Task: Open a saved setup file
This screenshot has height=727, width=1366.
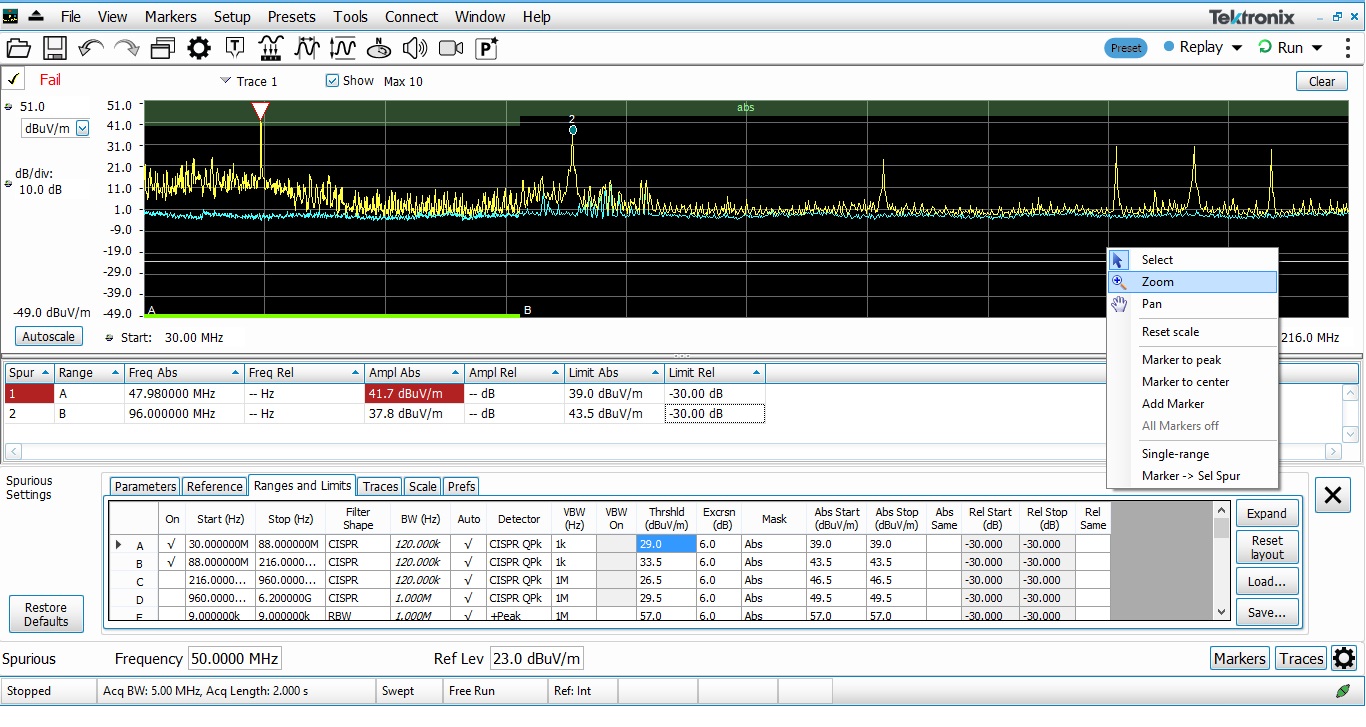Action: pyautogui.click(x=19, y=47)
